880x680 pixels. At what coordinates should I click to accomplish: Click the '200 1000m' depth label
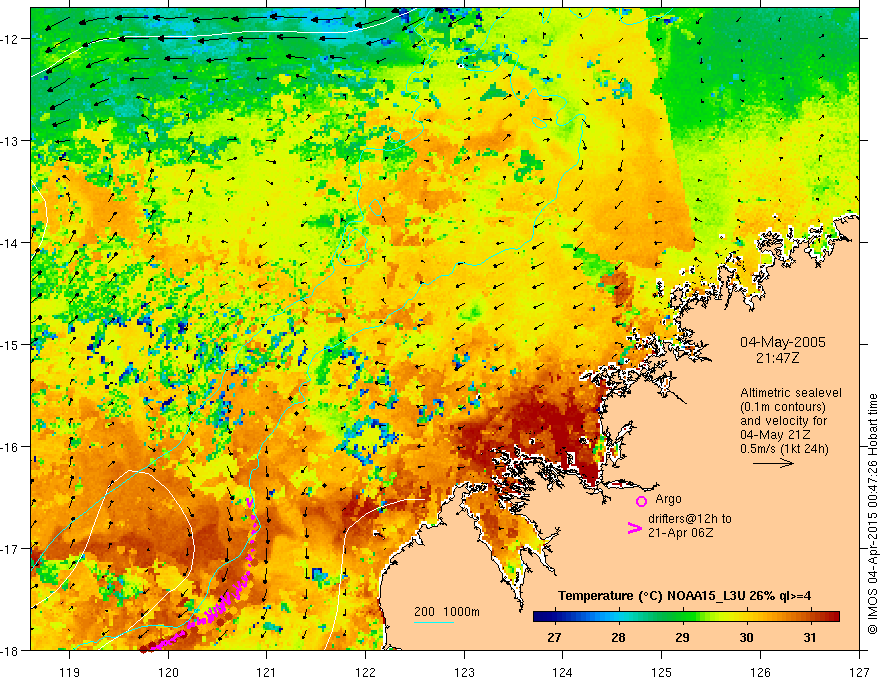click(447, 612)
